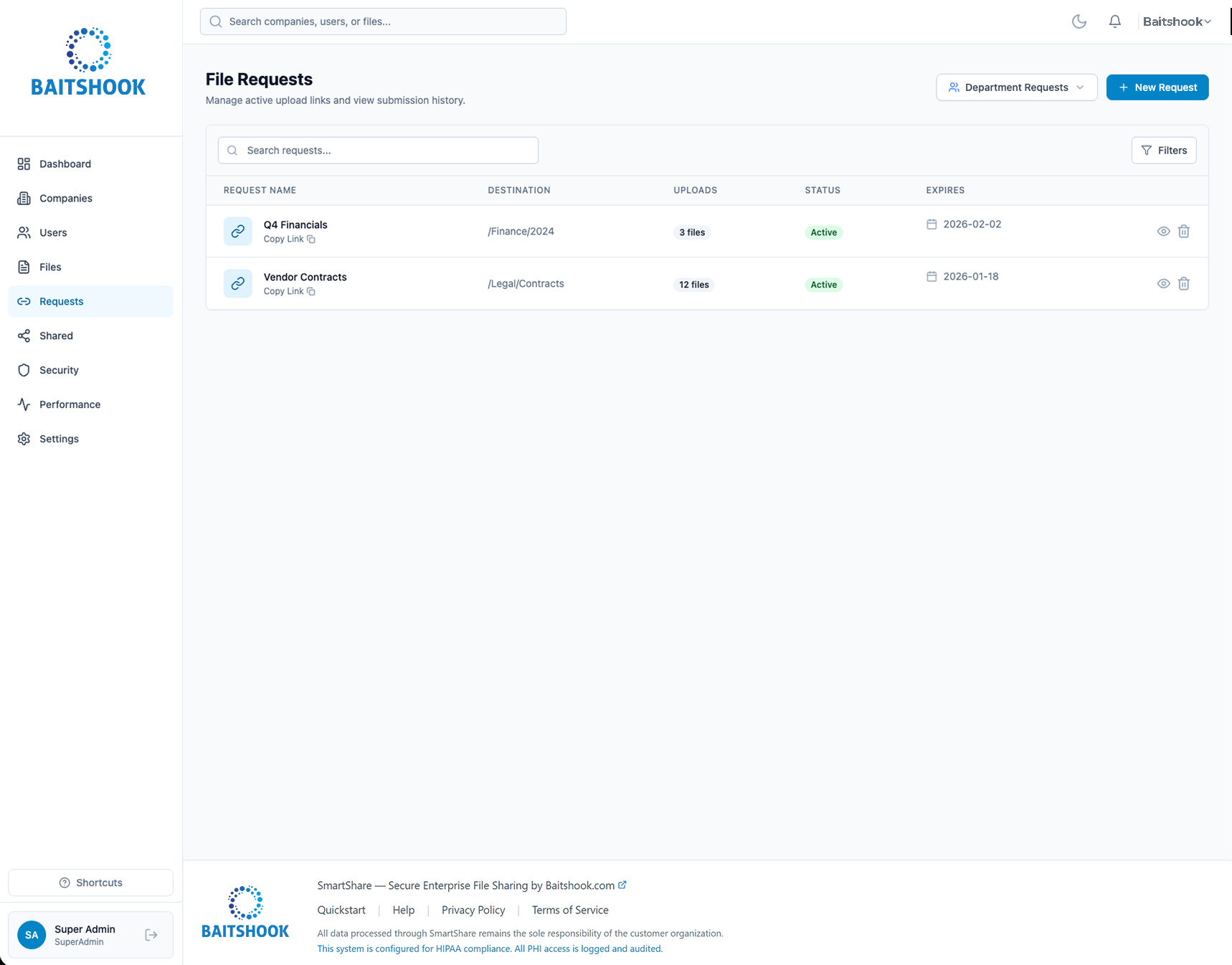Click the Vendor Contracts link icon

[x=237, y=284]
